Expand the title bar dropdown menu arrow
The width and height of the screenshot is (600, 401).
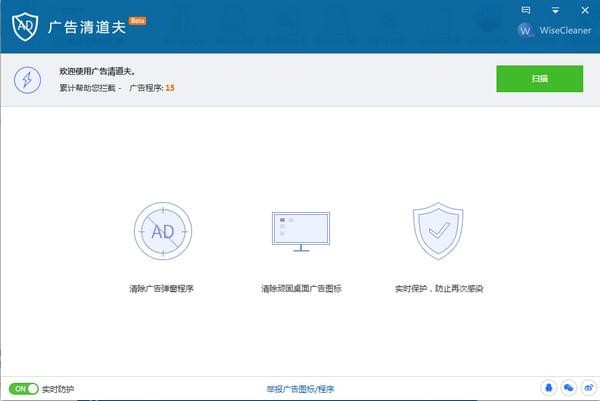point(555,10)
